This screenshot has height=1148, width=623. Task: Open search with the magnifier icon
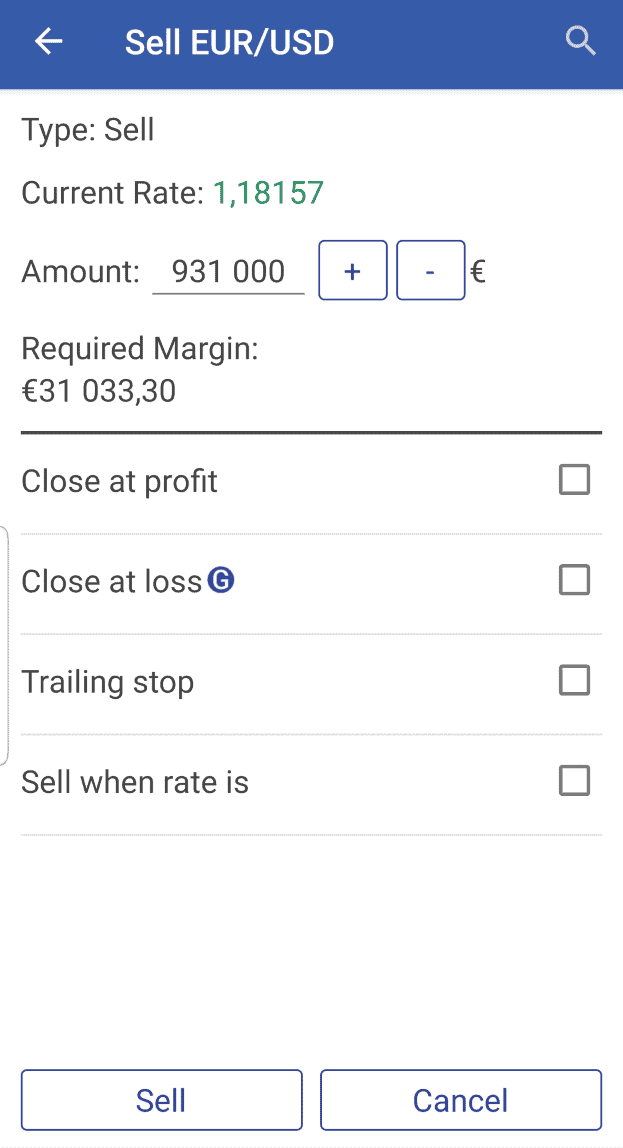(581, 42)
